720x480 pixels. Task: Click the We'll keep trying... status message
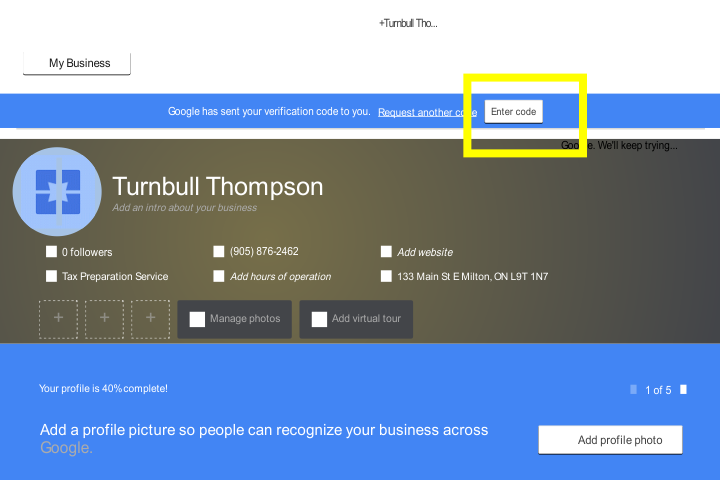tap(637, 146)
